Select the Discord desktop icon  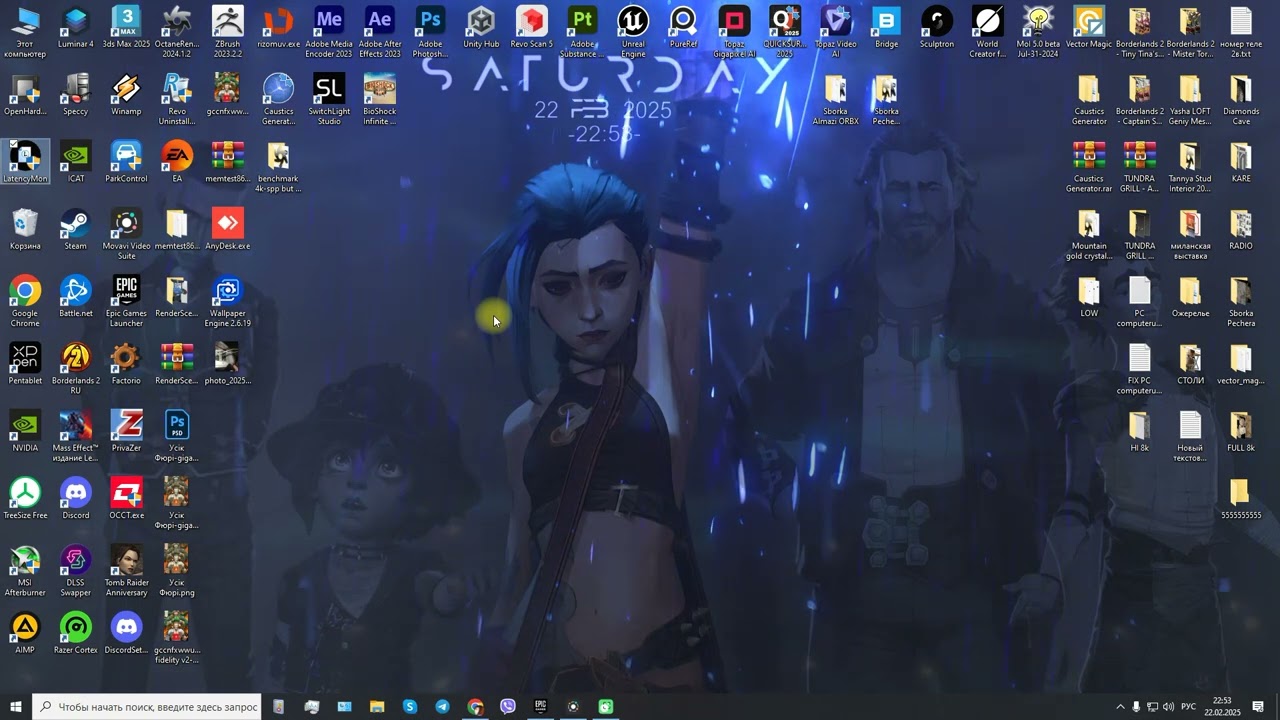tap(75, 499)
